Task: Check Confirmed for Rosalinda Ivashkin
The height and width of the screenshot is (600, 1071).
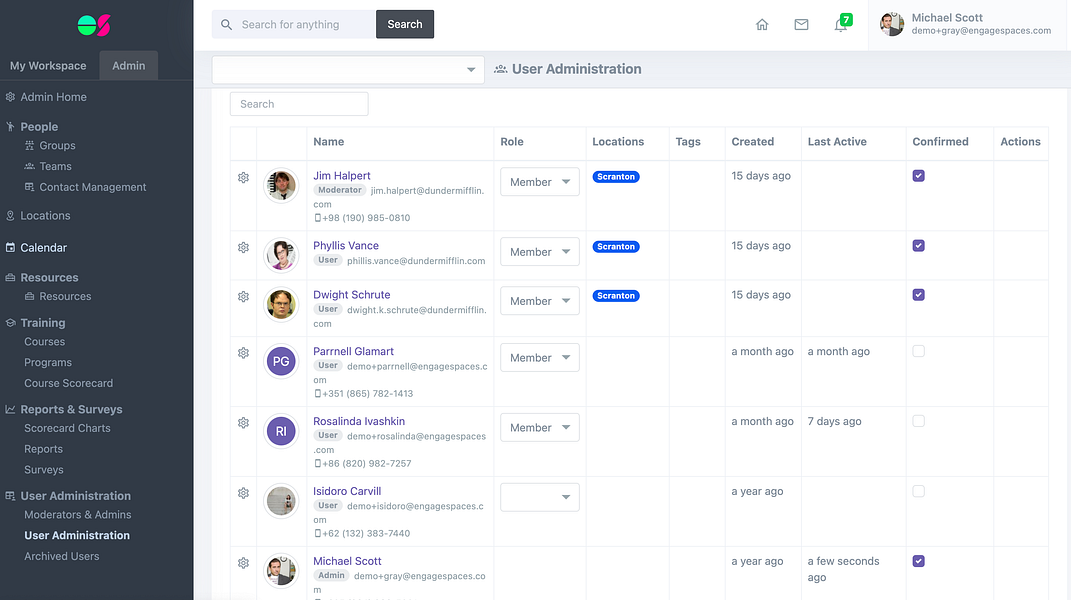Action: [919, 421]
